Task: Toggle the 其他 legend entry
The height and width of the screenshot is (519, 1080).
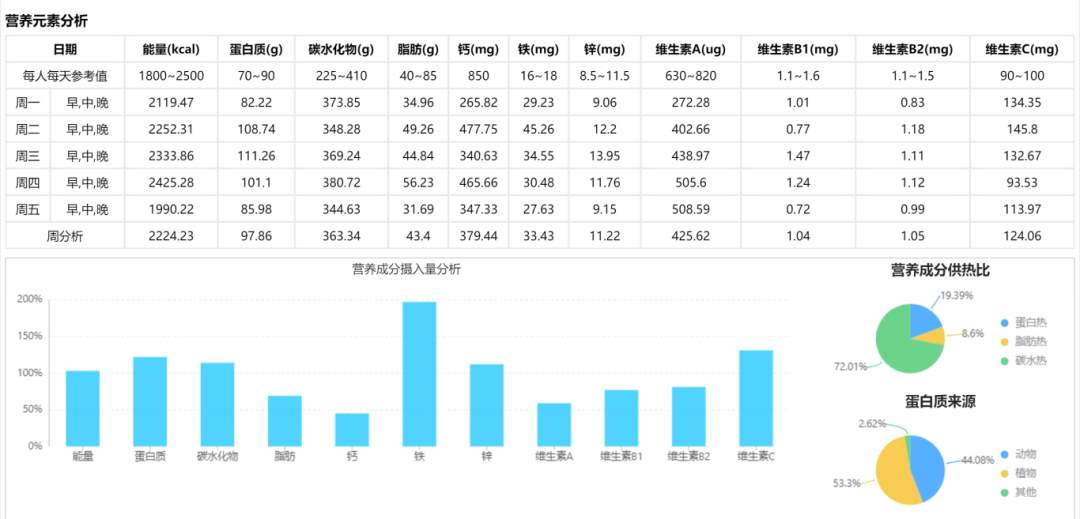Action: [x=1019, y=492]
